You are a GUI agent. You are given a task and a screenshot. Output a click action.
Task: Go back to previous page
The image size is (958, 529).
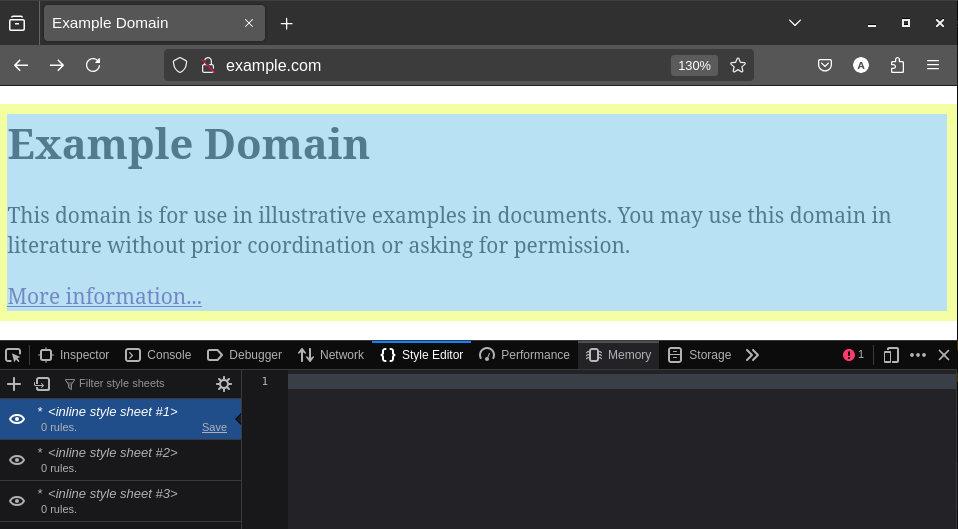tap(21, 65)
